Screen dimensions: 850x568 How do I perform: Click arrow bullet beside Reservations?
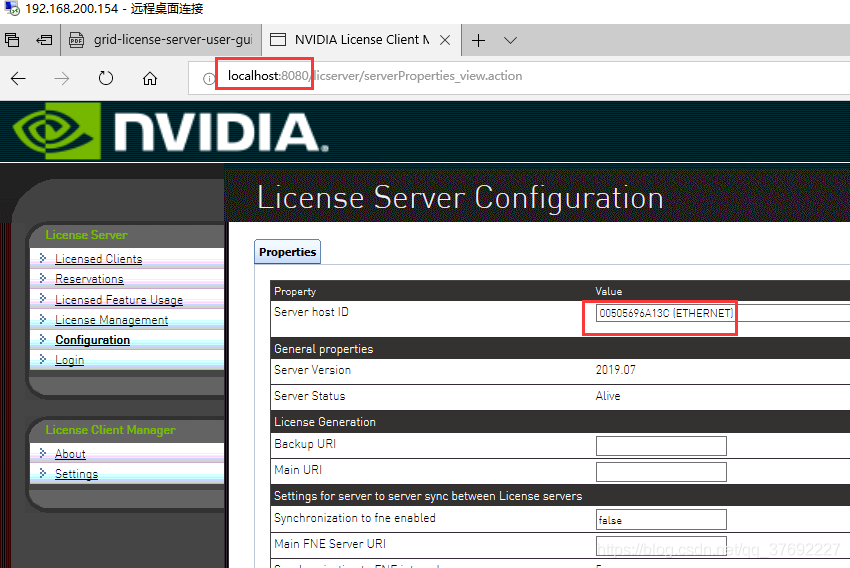[43, 278]
